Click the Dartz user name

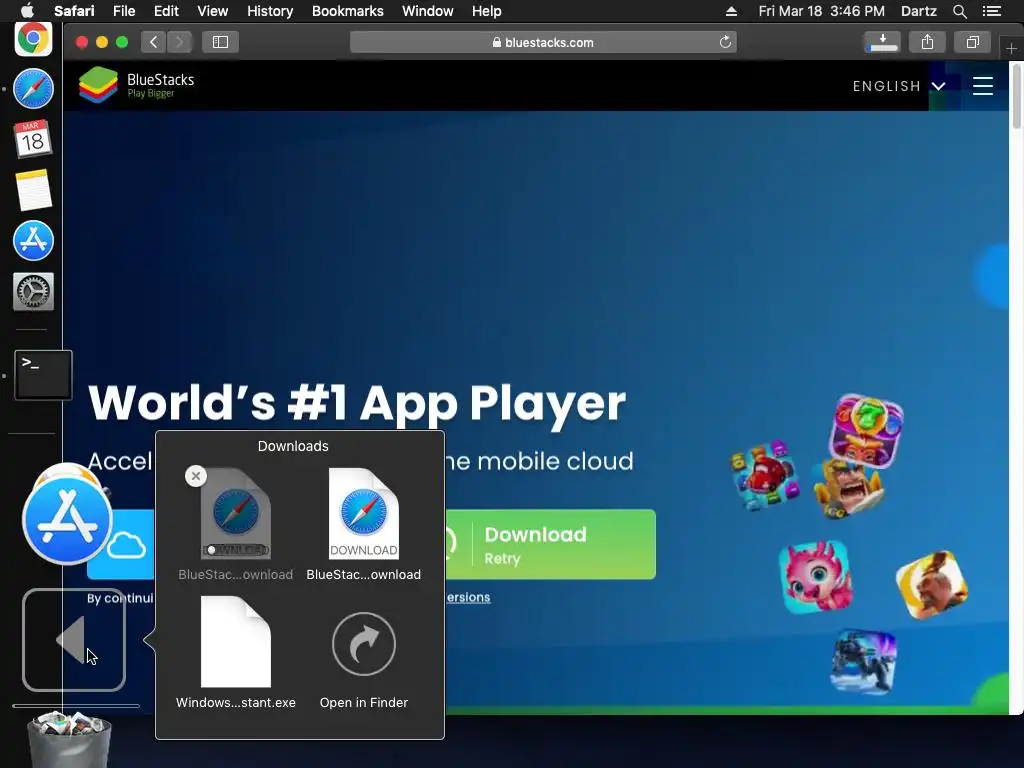(918, 11)
